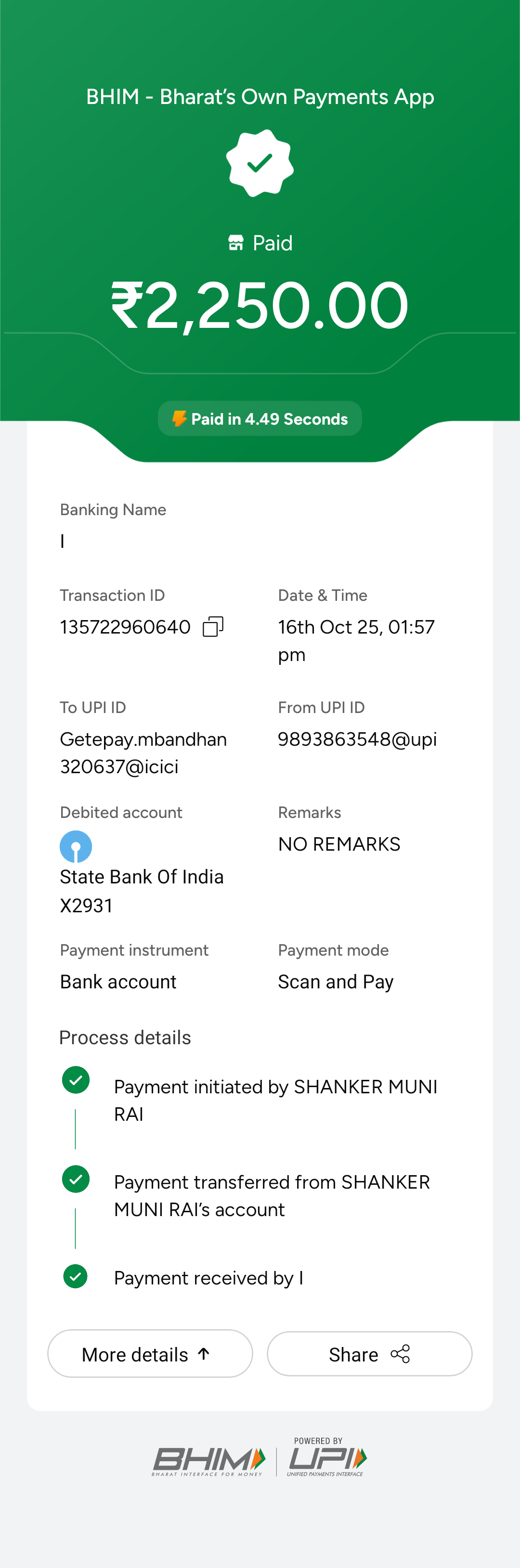Tap the UPI logo in footer
The height and width of the screenshot is (1568, 520).
tap(327, 1459)
